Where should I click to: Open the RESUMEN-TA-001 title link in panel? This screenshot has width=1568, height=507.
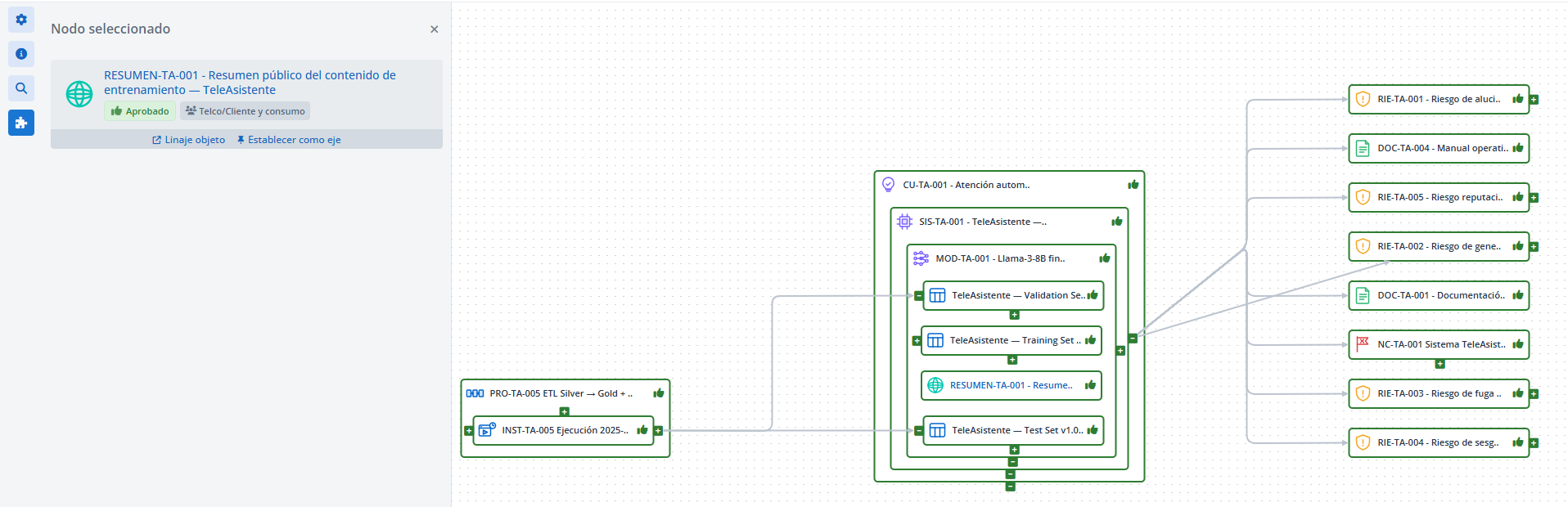coord(250,83)
